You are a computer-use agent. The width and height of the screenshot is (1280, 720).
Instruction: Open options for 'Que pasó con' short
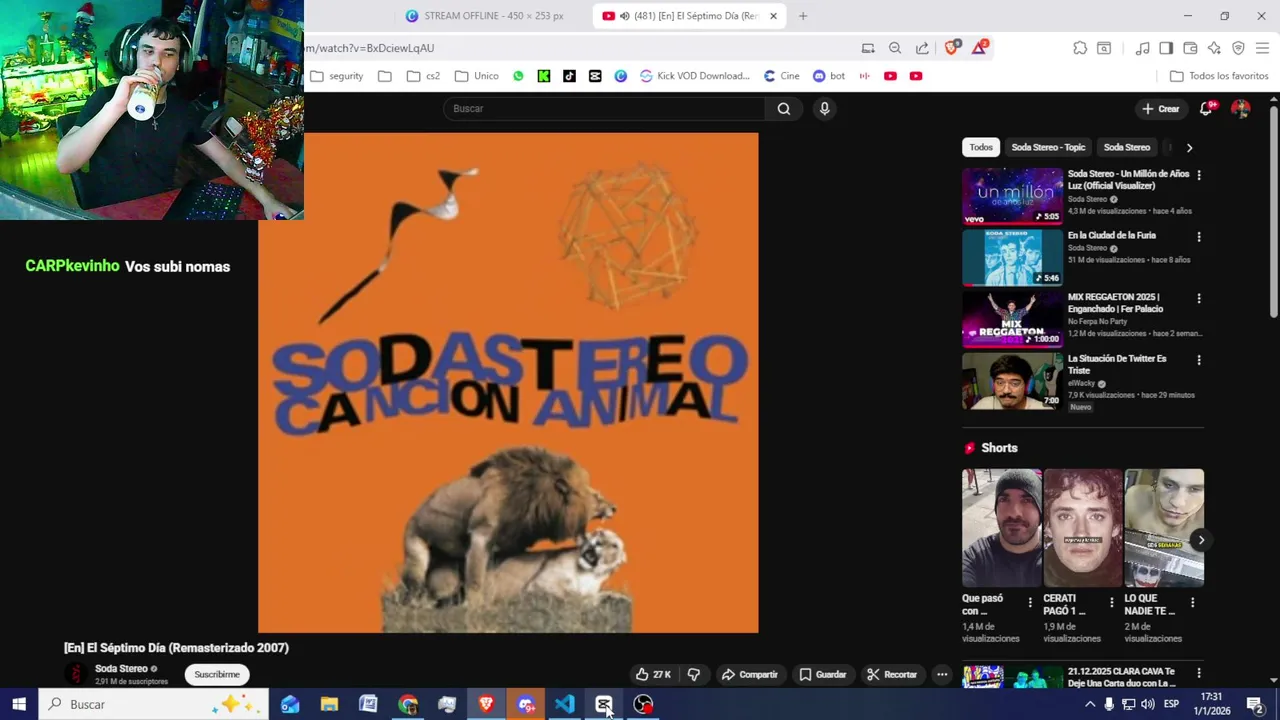pyautogui.click(x=1030, y=602)
